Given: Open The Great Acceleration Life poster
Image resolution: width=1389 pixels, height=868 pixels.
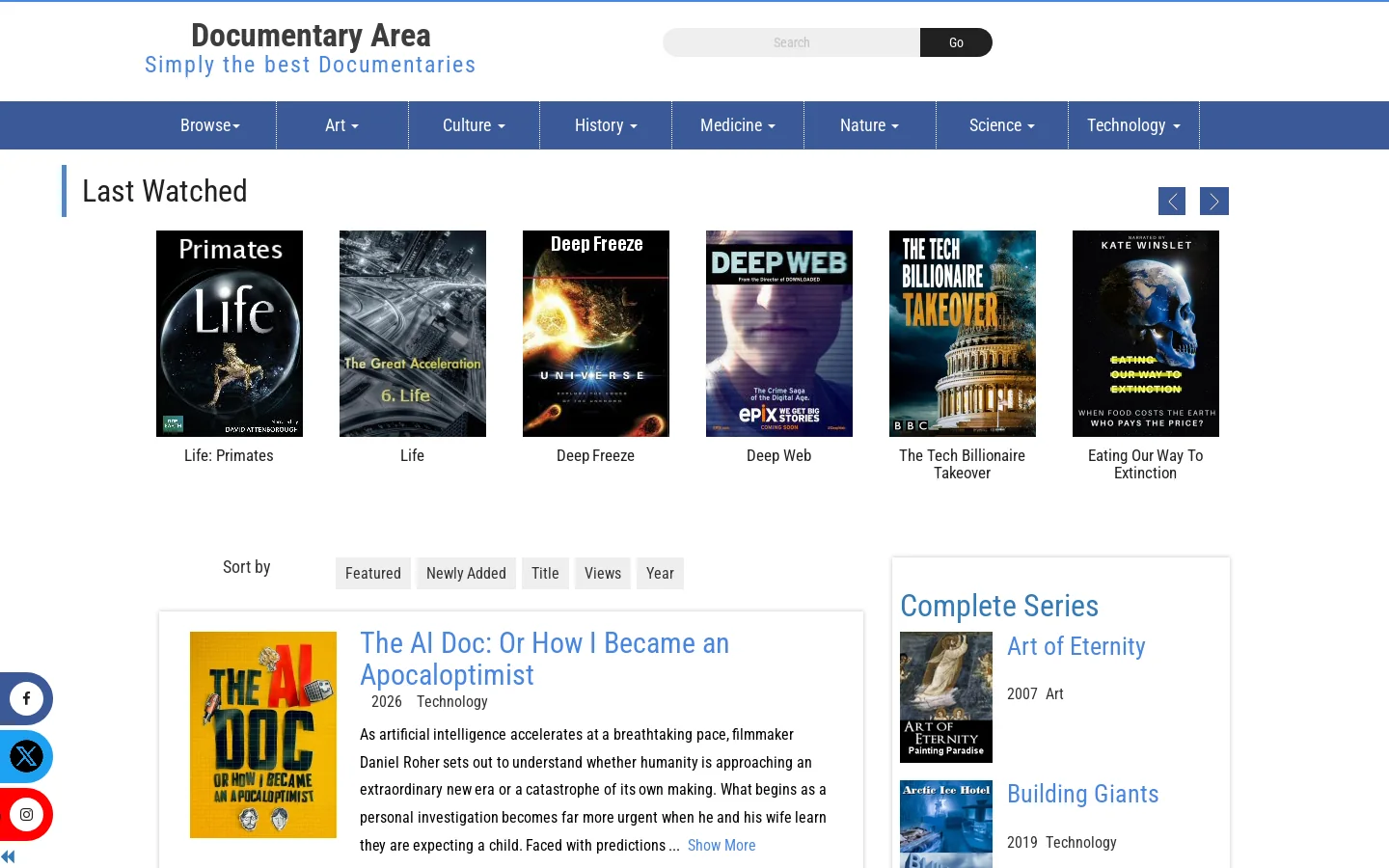Looking at the screenshot, I should [x=413, y=334].
